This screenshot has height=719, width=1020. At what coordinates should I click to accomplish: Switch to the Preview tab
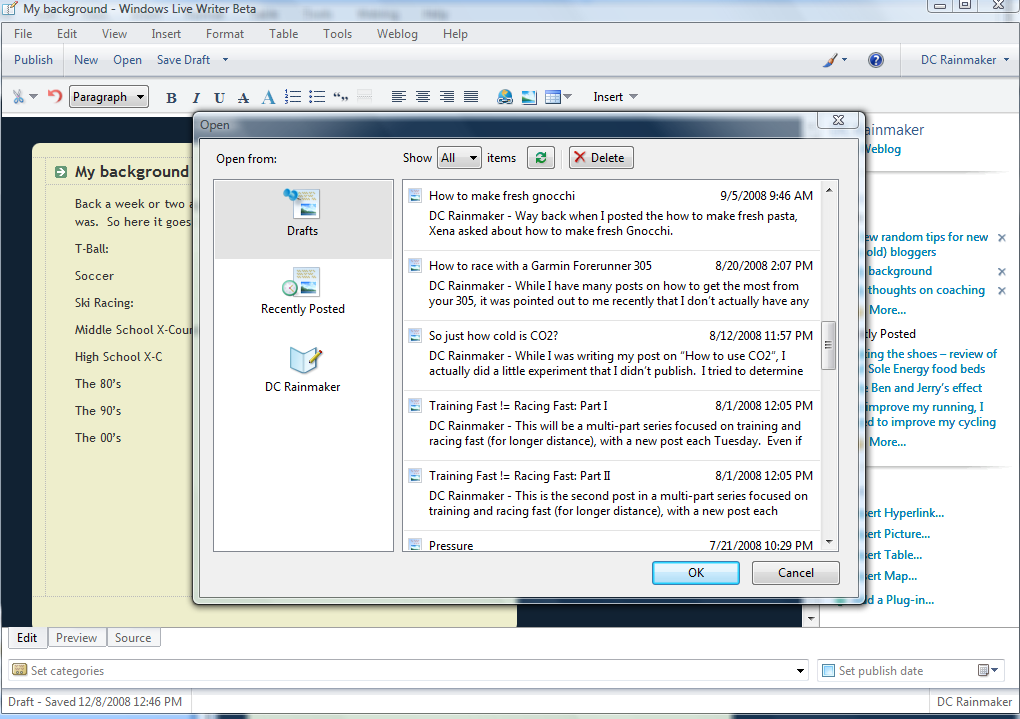(x=76, y=638)
